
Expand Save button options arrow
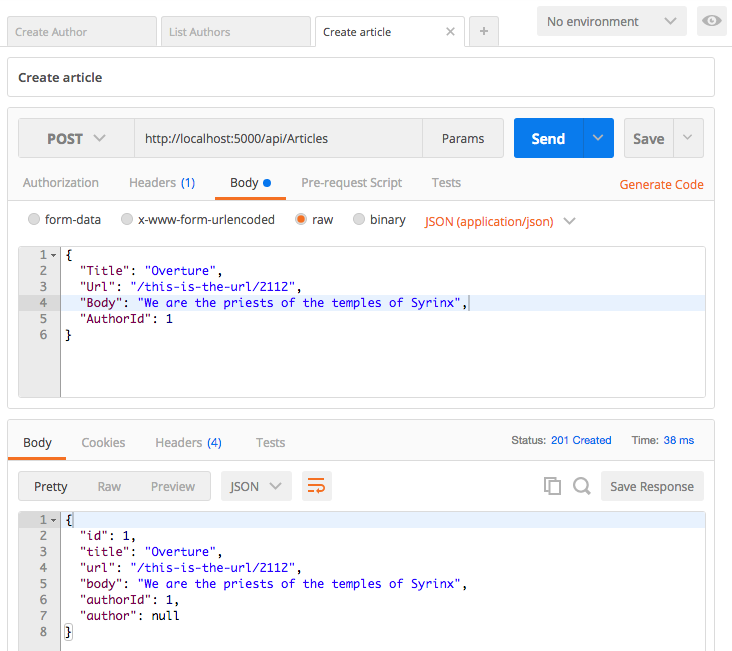point(688,138)
